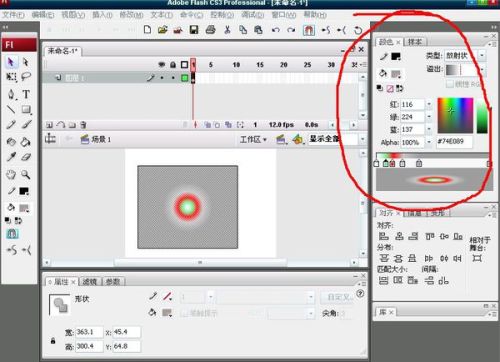Open the Edit Symbols dropdown icon
The height and width of the screenshot is (362, 500).
[x=298, y=139]
